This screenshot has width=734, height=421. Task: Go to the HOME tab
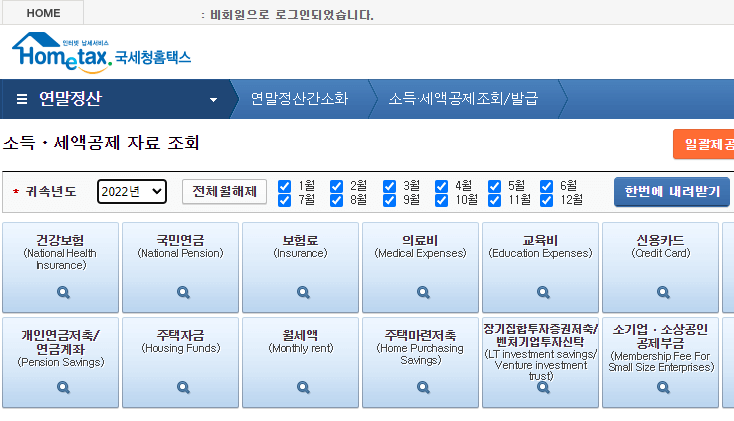click(43, 13)
